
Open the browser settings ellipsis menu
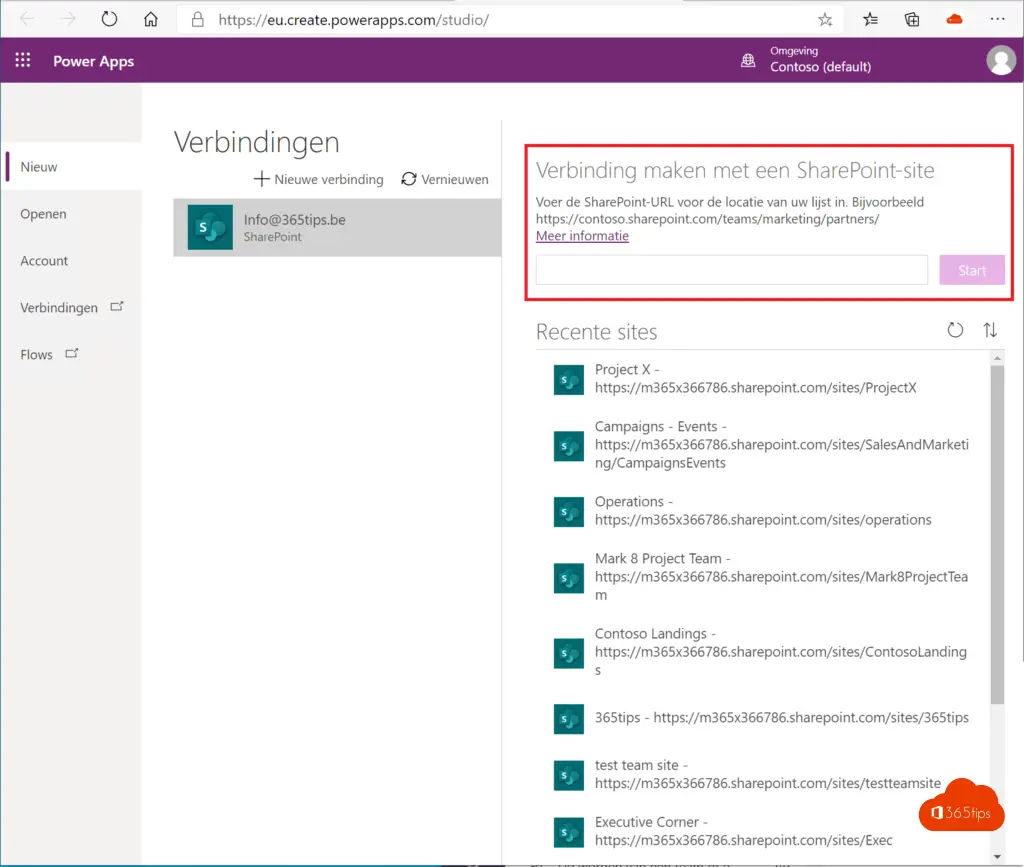pos(997,19)
